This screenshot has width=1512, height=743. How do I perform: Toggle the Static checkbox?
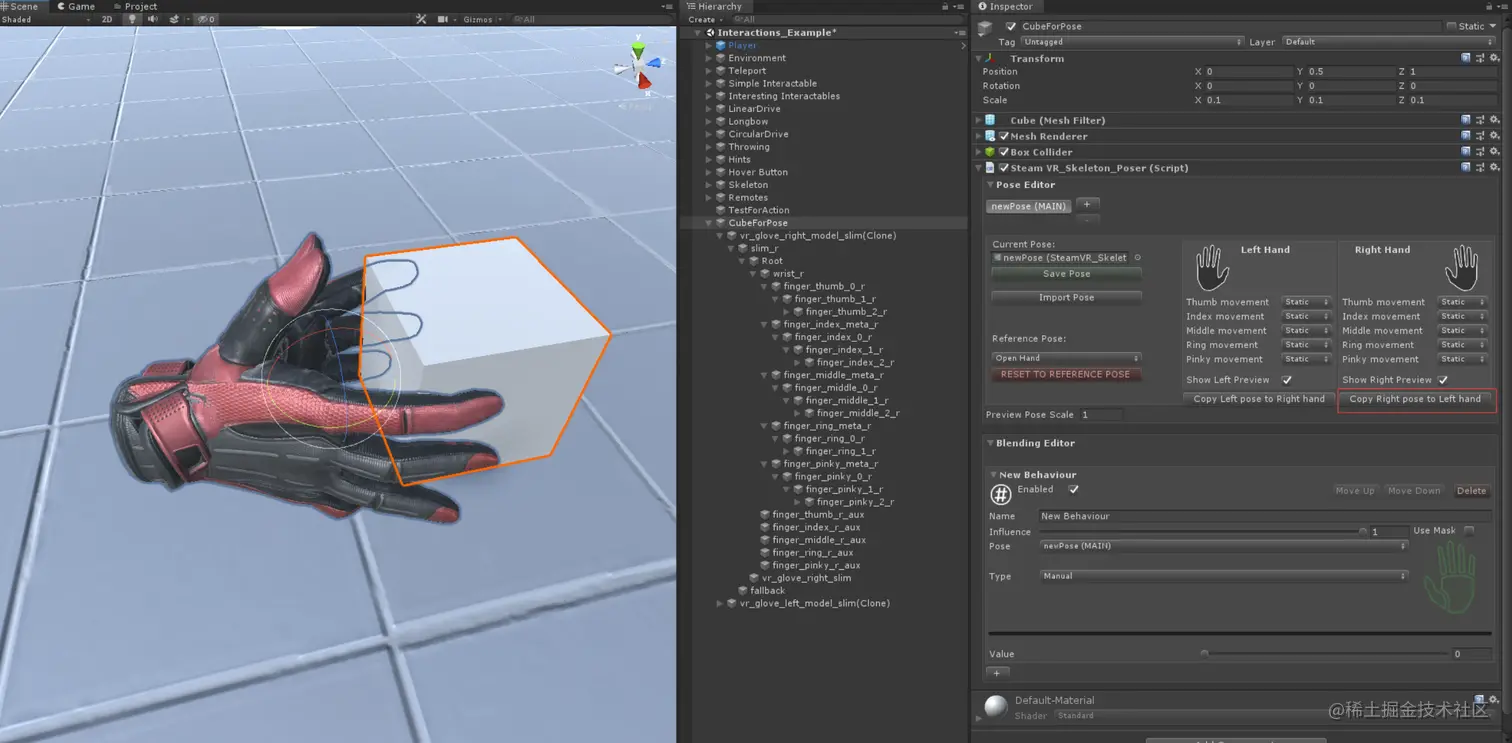pyautogui.click(x=1452, y=26)
